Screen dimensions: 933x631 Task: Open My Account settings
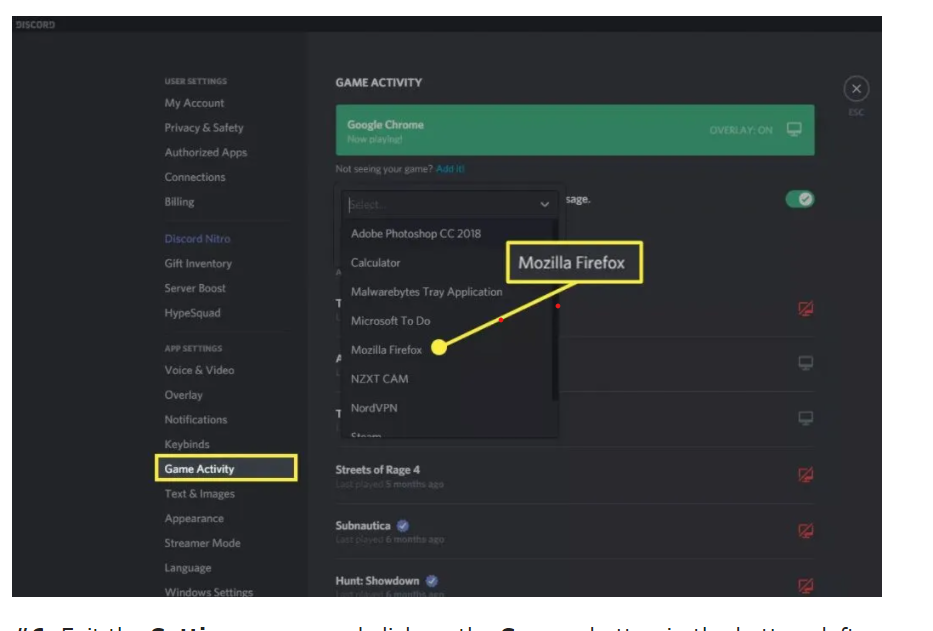(195, 103)
